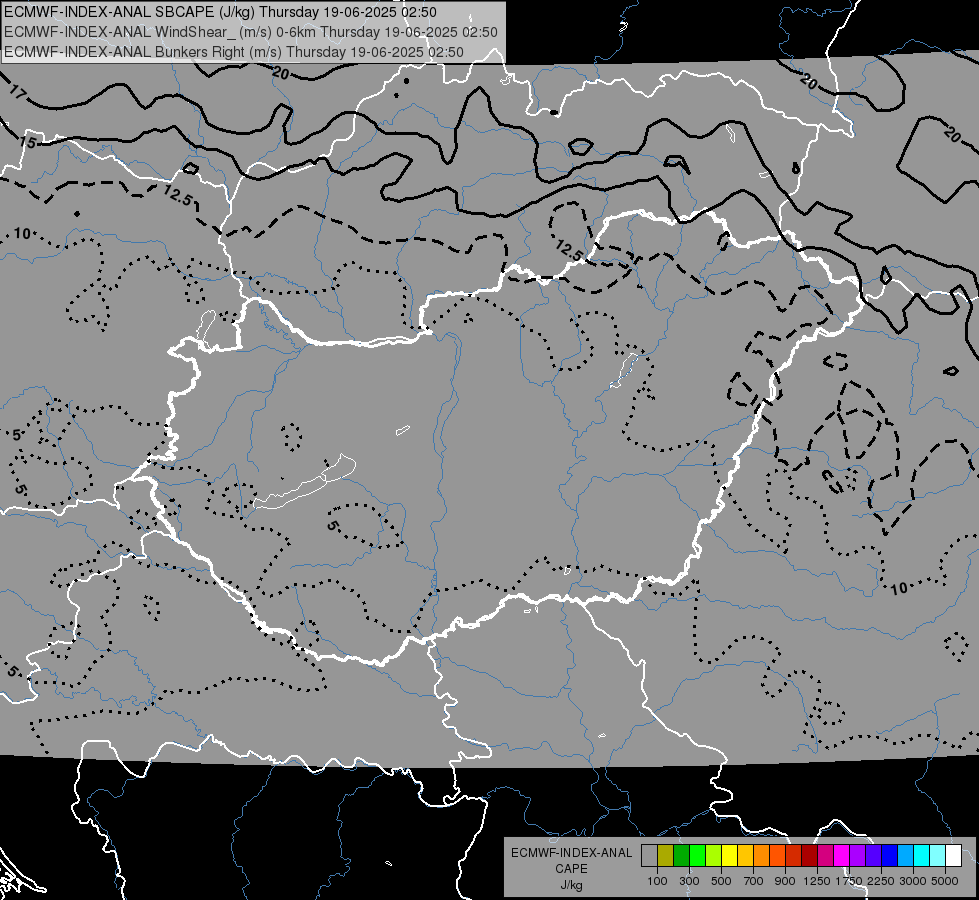Click the brick red swatch after 900

(794, 856)
